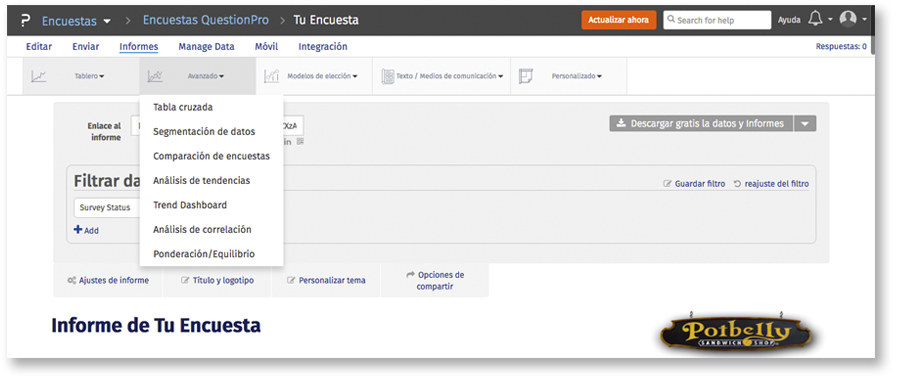Click the Tablero line chart icon

click(x=39, y=76)
